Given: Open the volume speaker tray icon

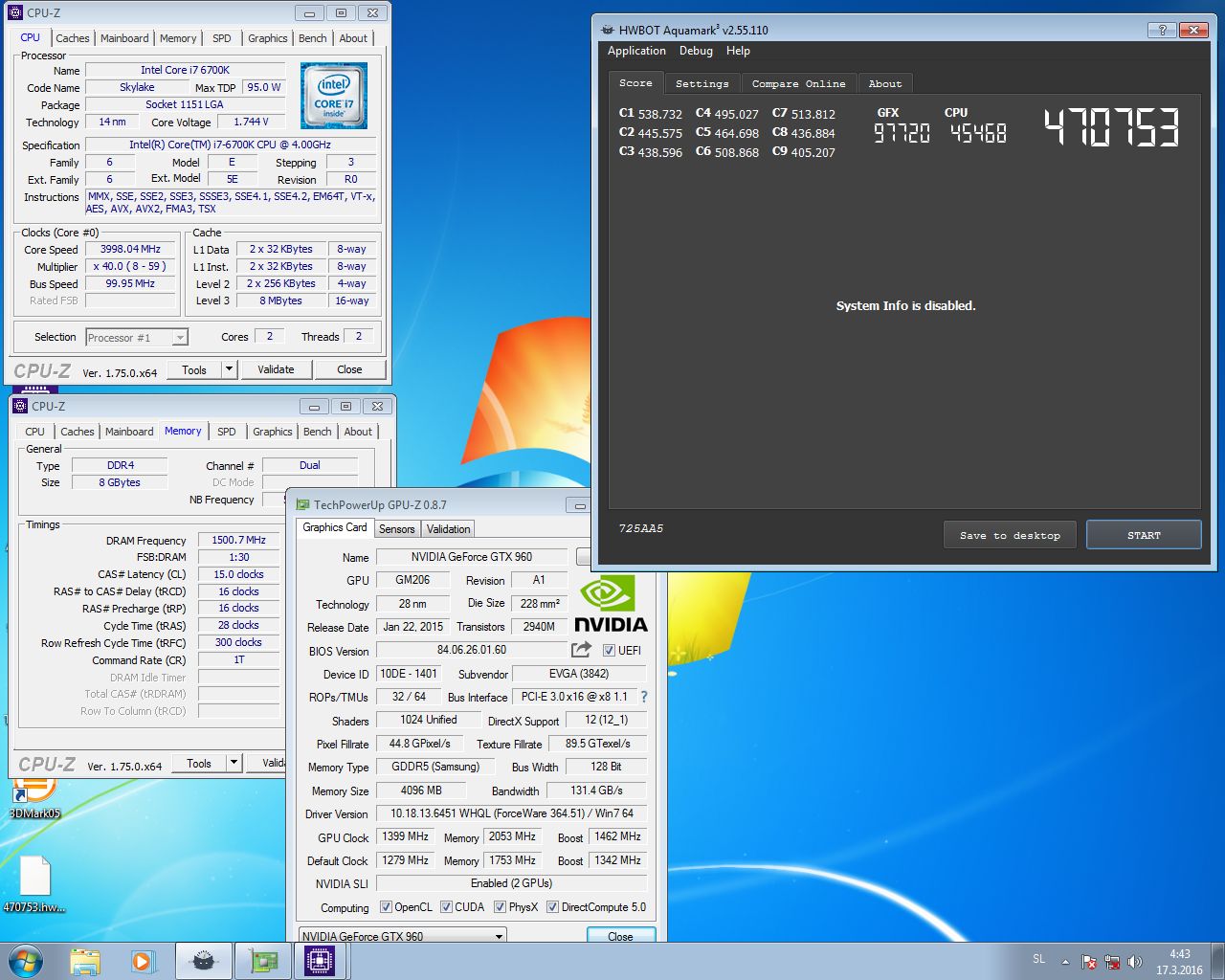Looking at the screenshot, I should coord(1135,962).
